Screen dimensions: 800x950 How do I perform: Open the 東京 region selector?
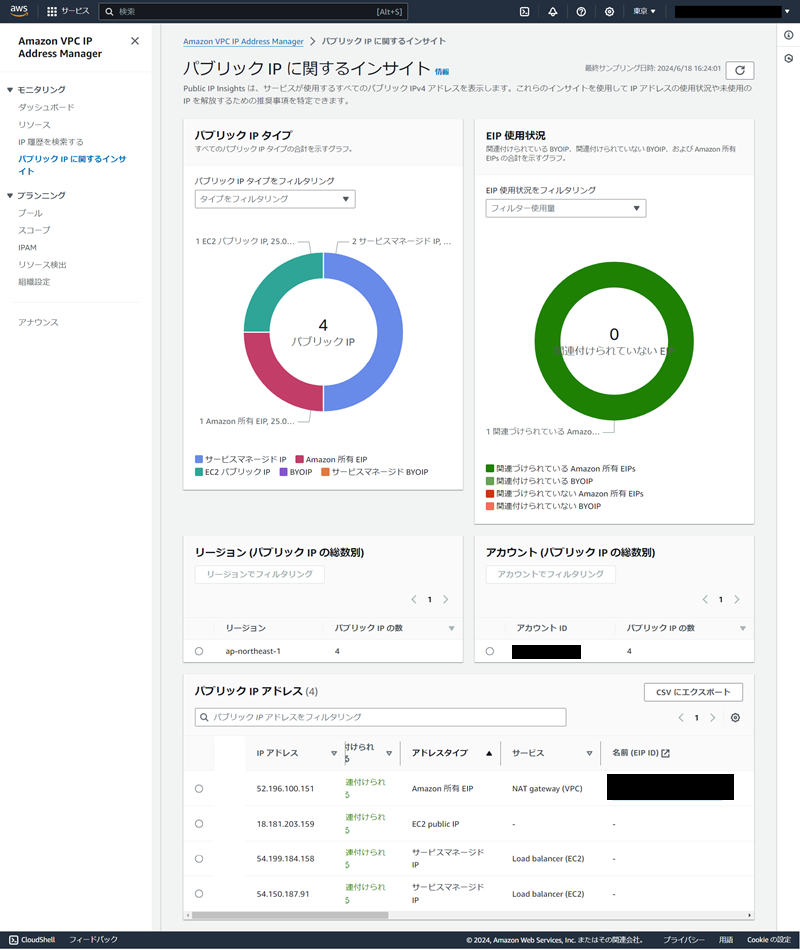[x=644, y=11]
